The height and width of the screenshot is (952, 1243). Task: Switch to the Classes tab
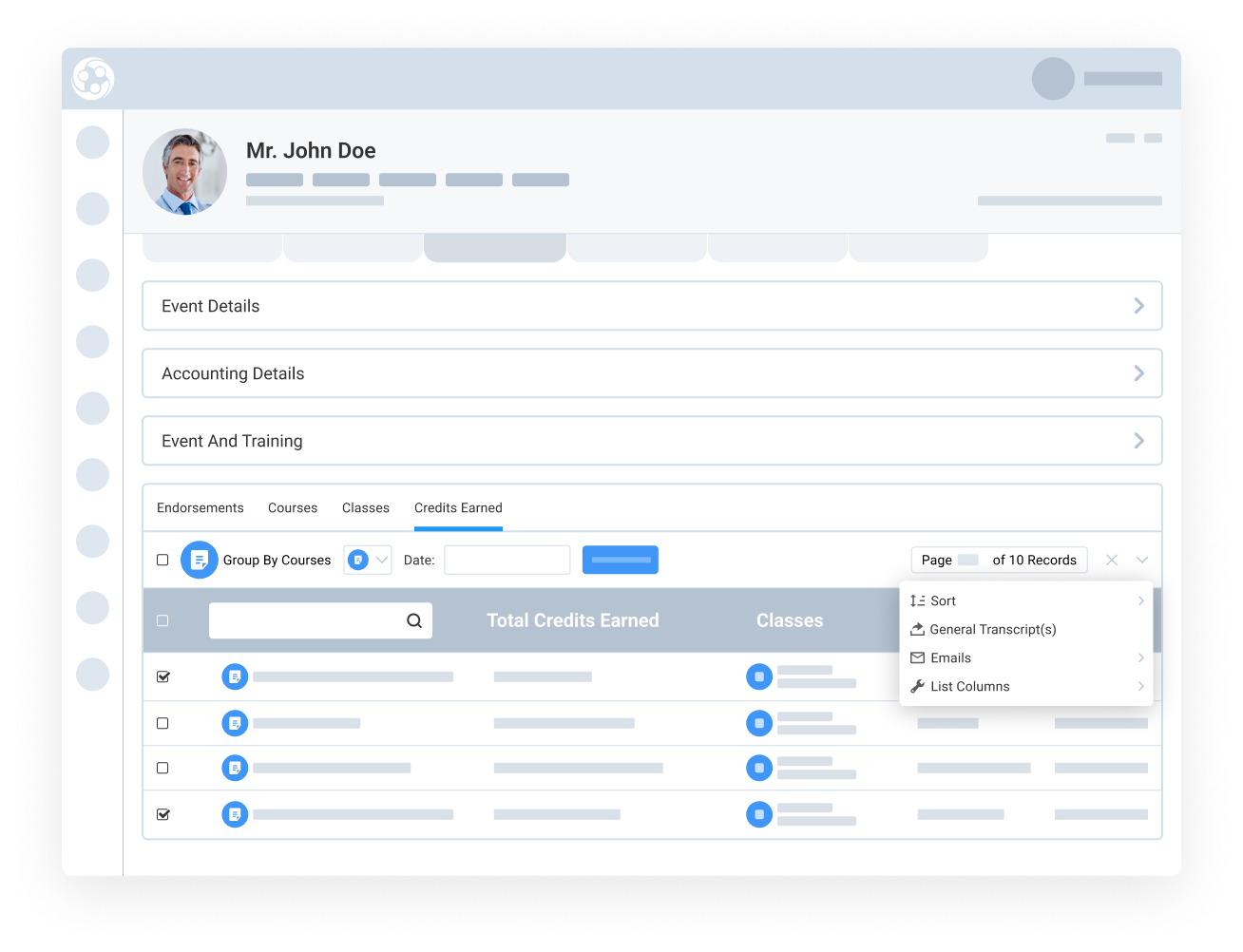[365, 507]
